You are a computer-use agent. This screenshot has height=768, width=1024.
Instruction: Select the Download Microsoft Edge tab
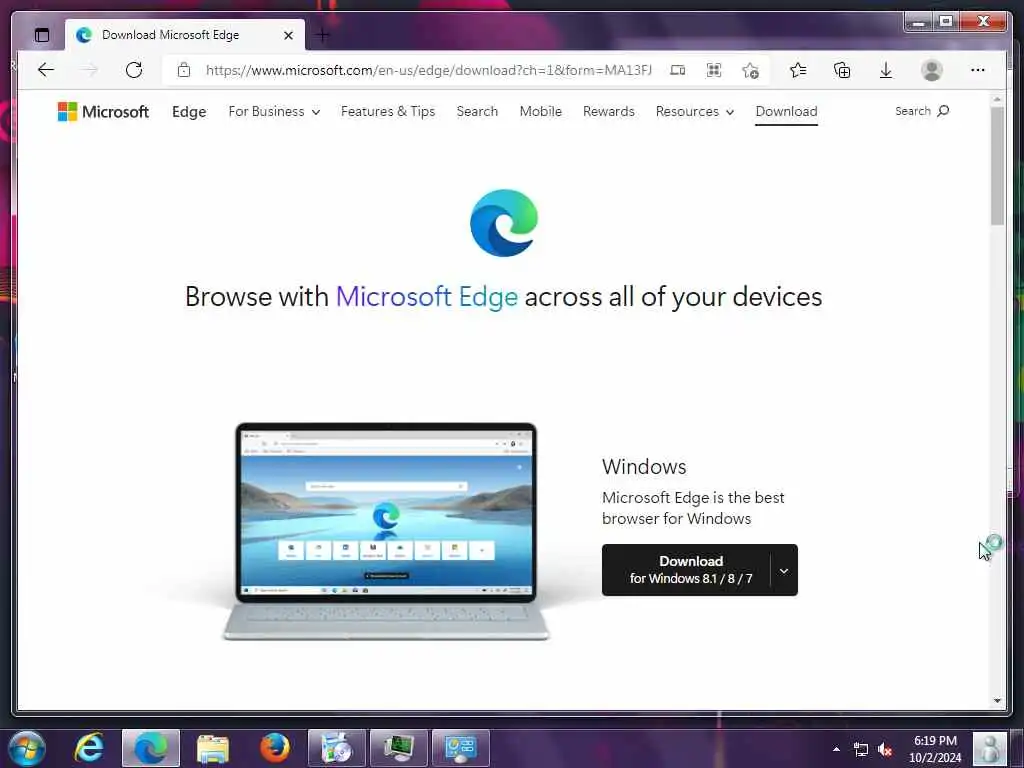pos(185,35)
